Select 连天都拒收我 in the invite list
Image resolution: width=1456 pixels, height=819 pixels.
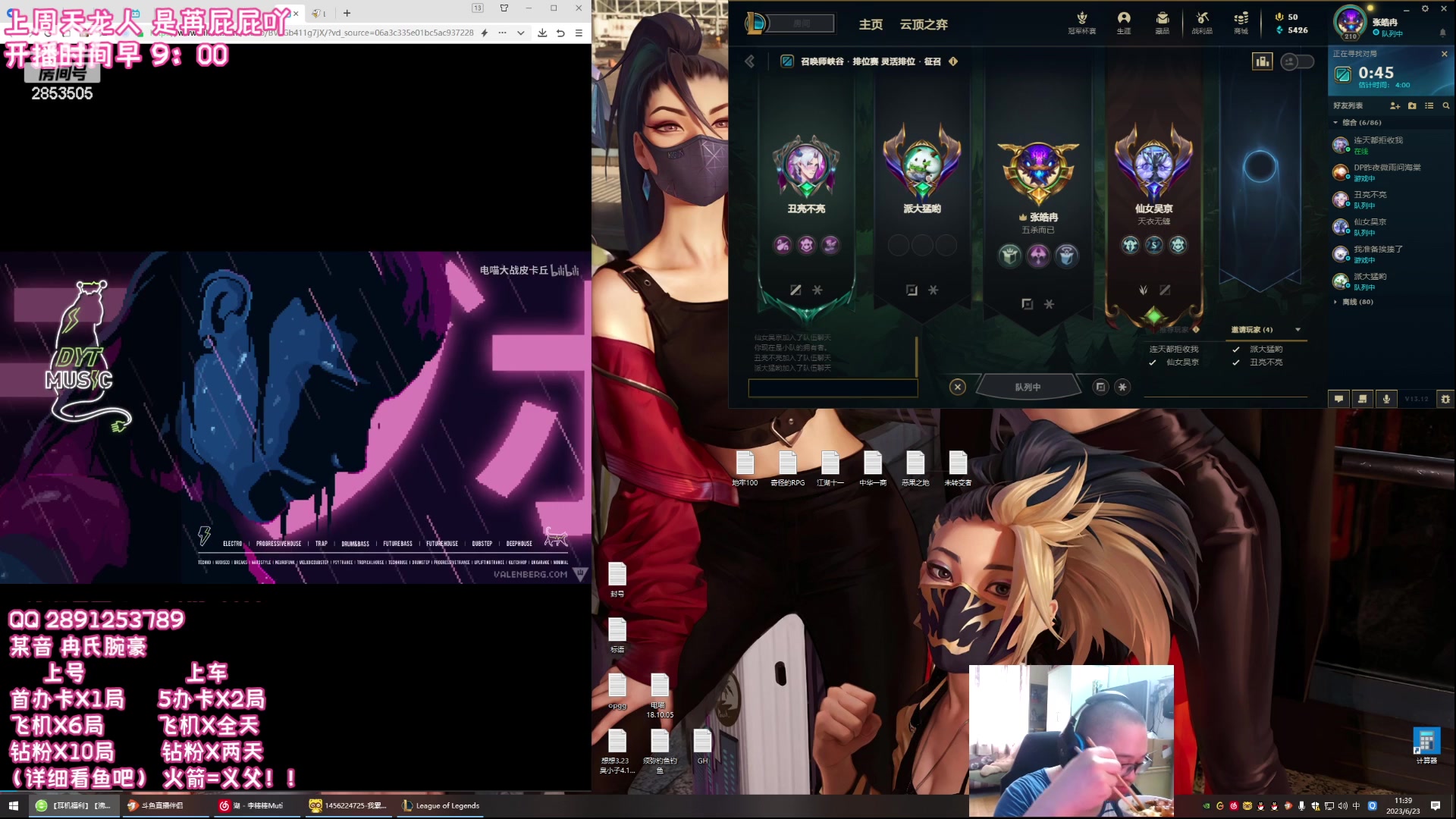[1174, 350]
